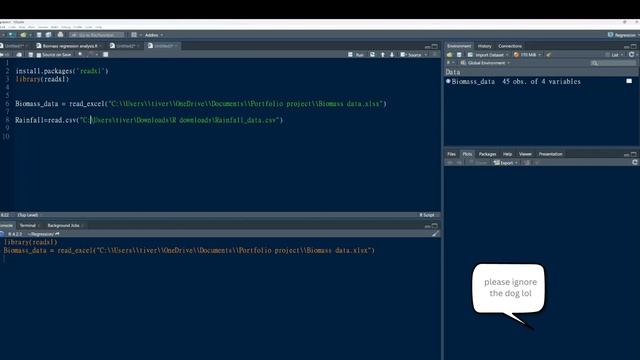Open the Source button dropdown arrow
640x360 pixels.
tap(426, 55)
